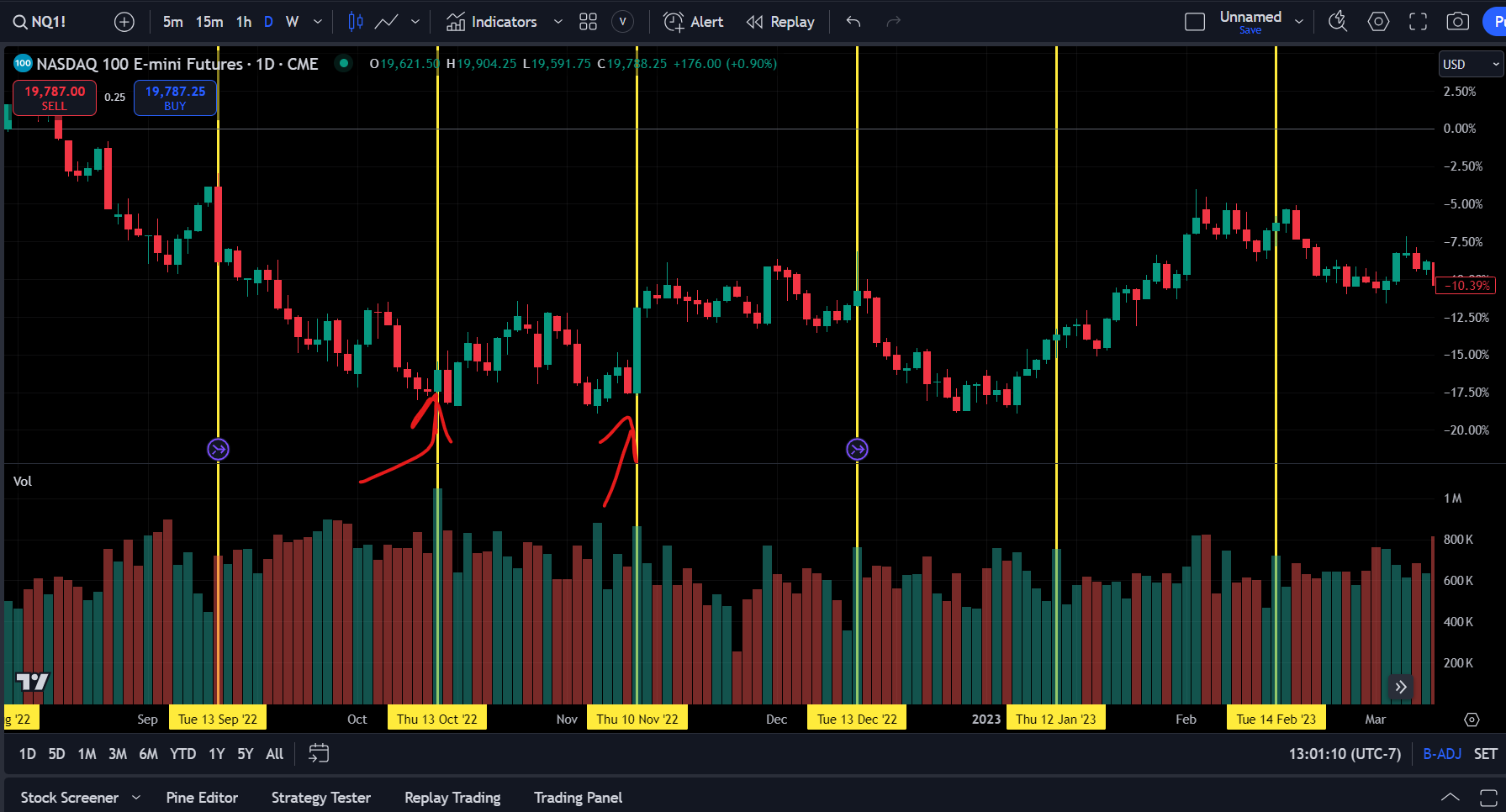Expand the bottom panel with chevron up
Screen dimensions: 1506x812
[x=1451, y=797]
